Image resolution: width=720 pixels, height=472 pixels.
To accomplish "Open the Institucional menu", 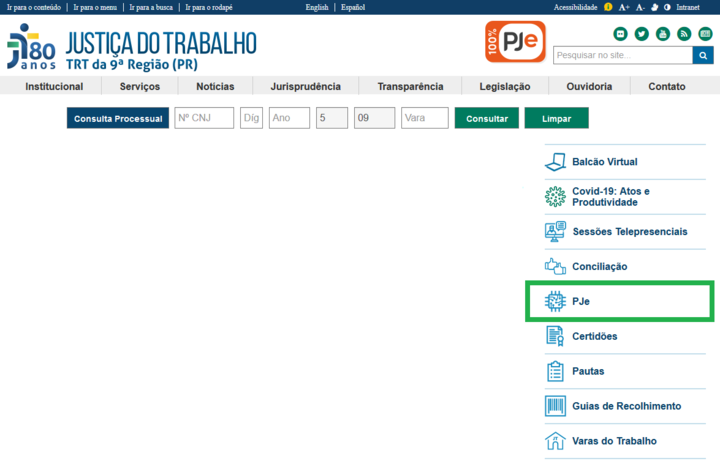I will point(54,86).
